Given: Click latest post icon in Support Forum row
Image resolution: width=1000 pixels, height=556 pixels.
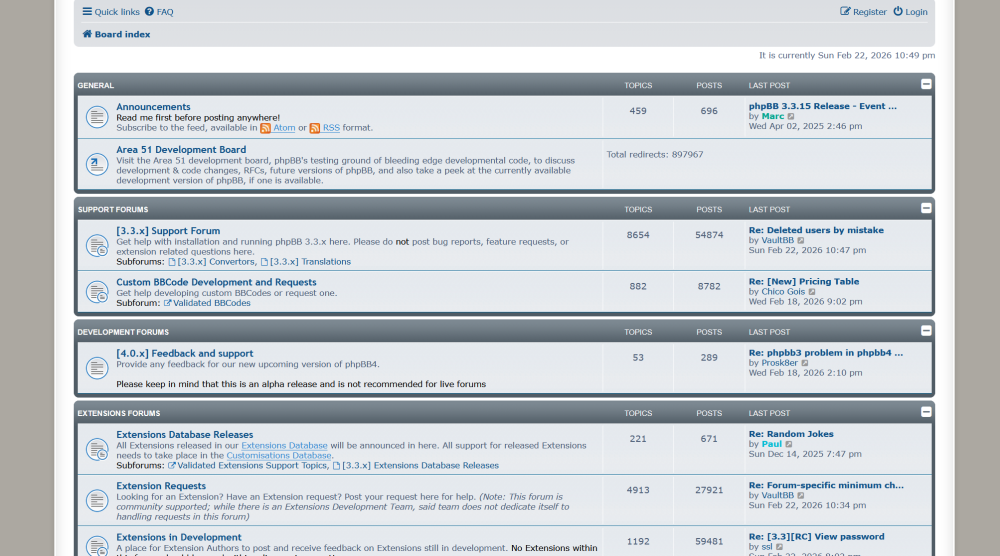Looking at the screenshot, I should point(801,241).
